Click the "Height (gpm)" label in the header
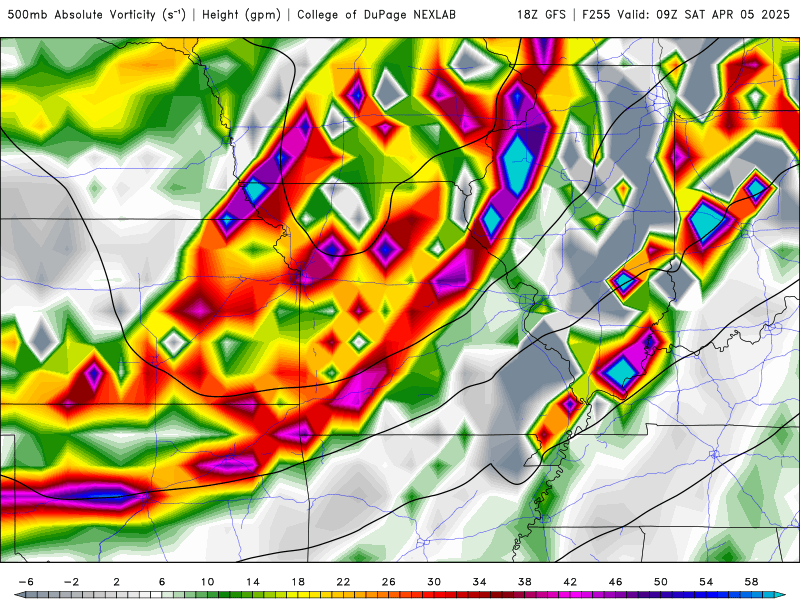This screenshot has height=600, width=800. coord(241,15)
